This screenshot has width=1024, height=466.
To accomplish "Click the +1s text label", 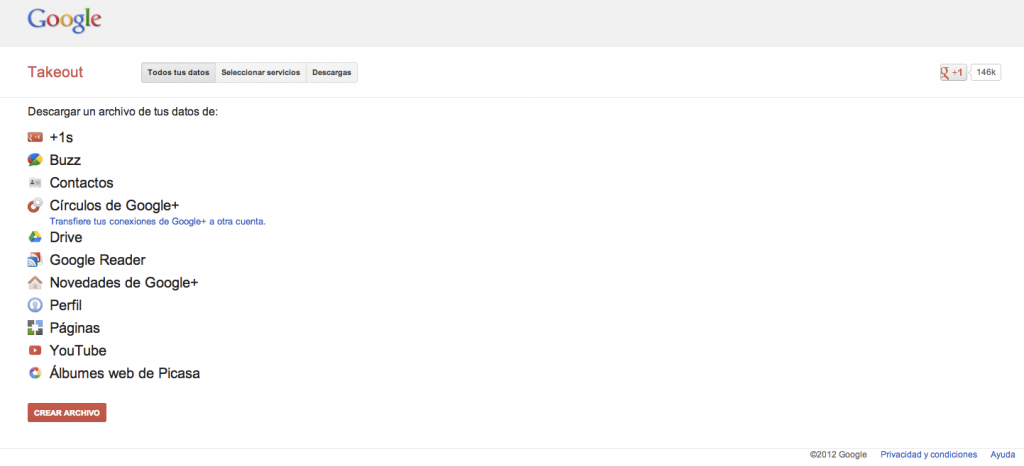I will pos(61,138).
